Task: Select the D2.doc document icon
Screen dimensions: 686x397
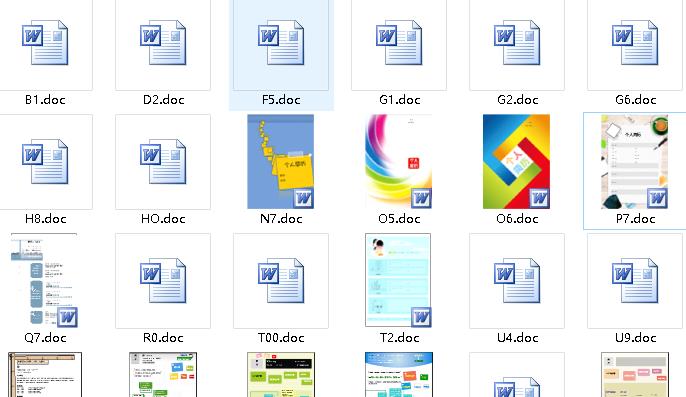Action: tap(163, 42)
